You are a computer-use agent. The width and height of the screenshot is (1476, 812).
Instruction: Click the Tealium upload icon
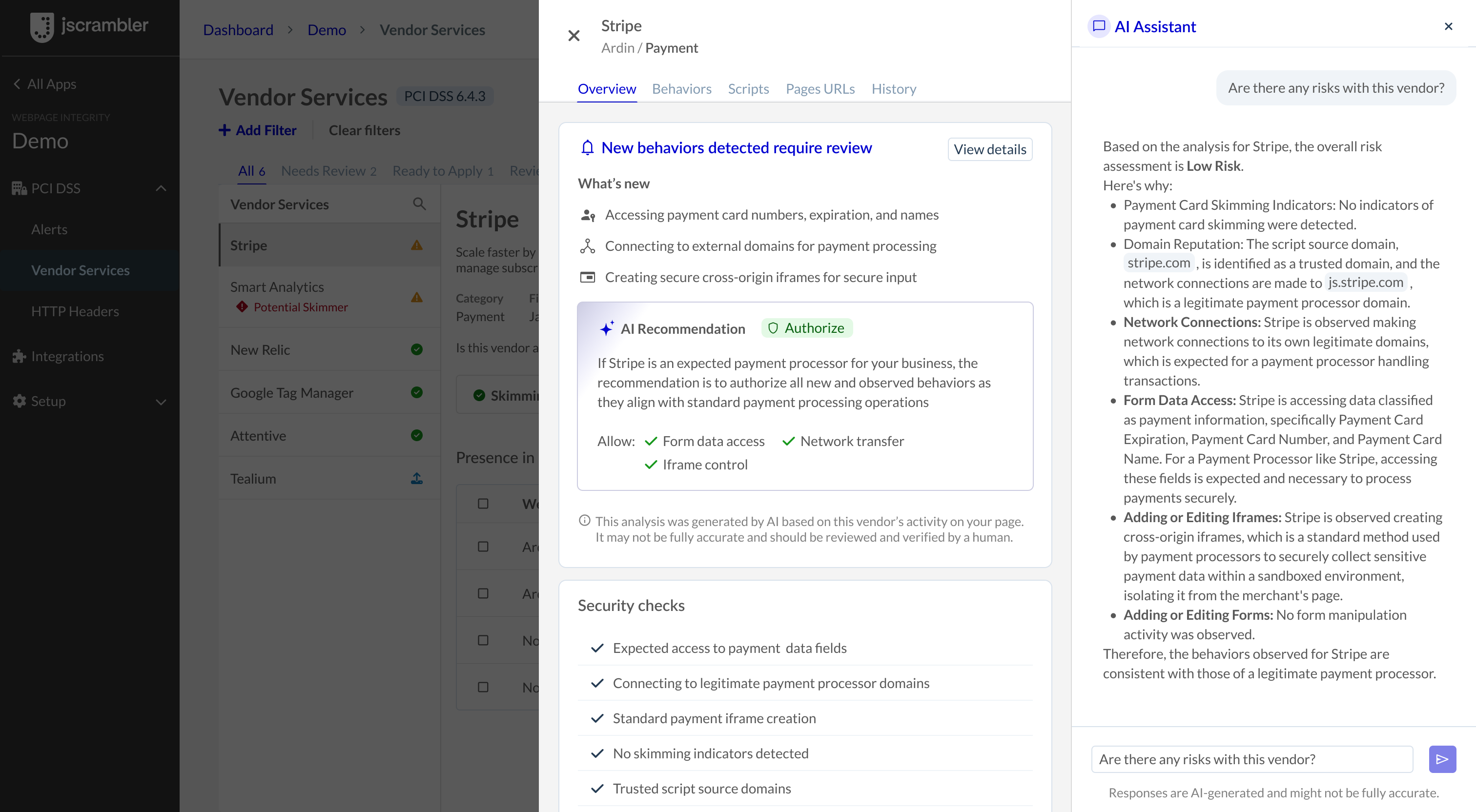click(416, 479)
